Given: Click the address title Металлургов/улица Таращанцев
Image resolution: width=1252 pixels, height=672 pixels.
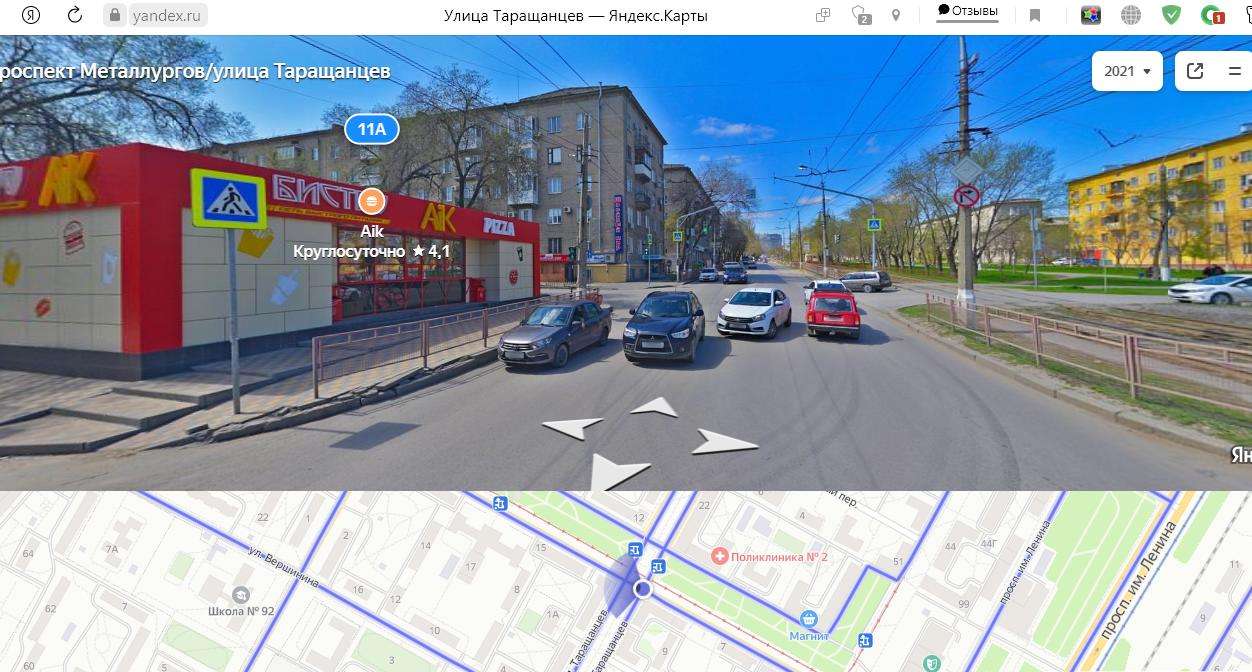Looking at the screenshot, I should 195,71.
